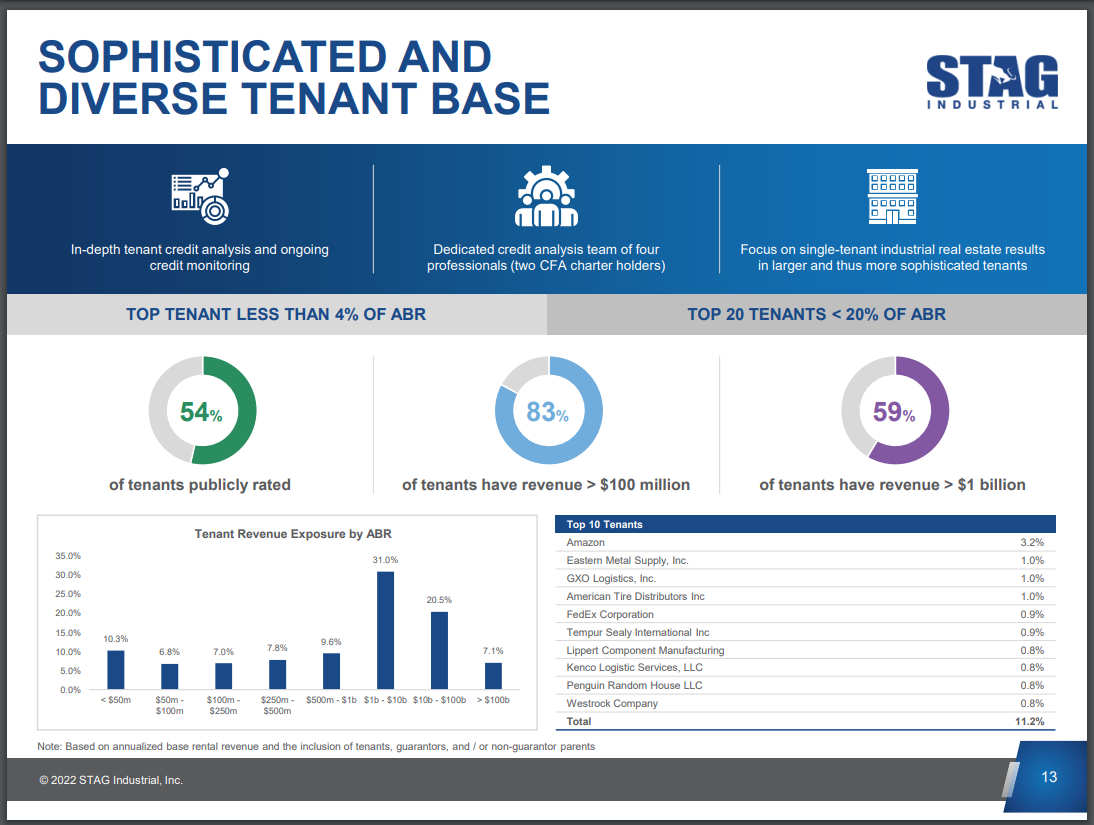Screen dimensions: 1094x825
Task: Click the blue 83% donut chart
Action: click(548, 411)
